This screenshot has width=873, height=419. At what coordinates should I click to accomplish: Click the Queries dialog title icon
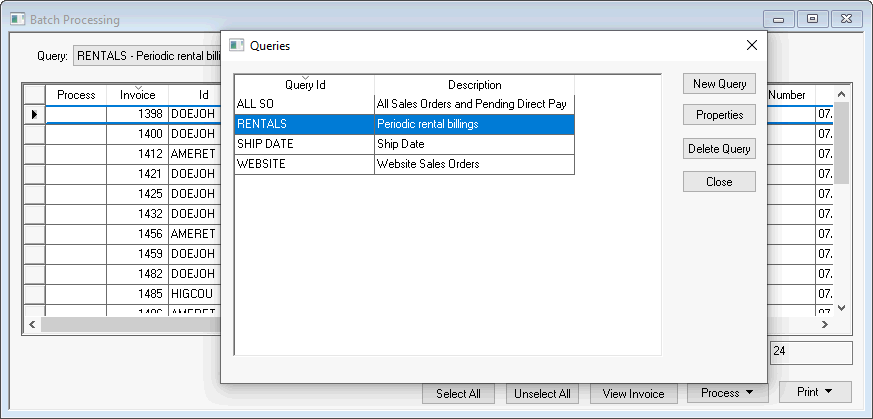[237, 45]
